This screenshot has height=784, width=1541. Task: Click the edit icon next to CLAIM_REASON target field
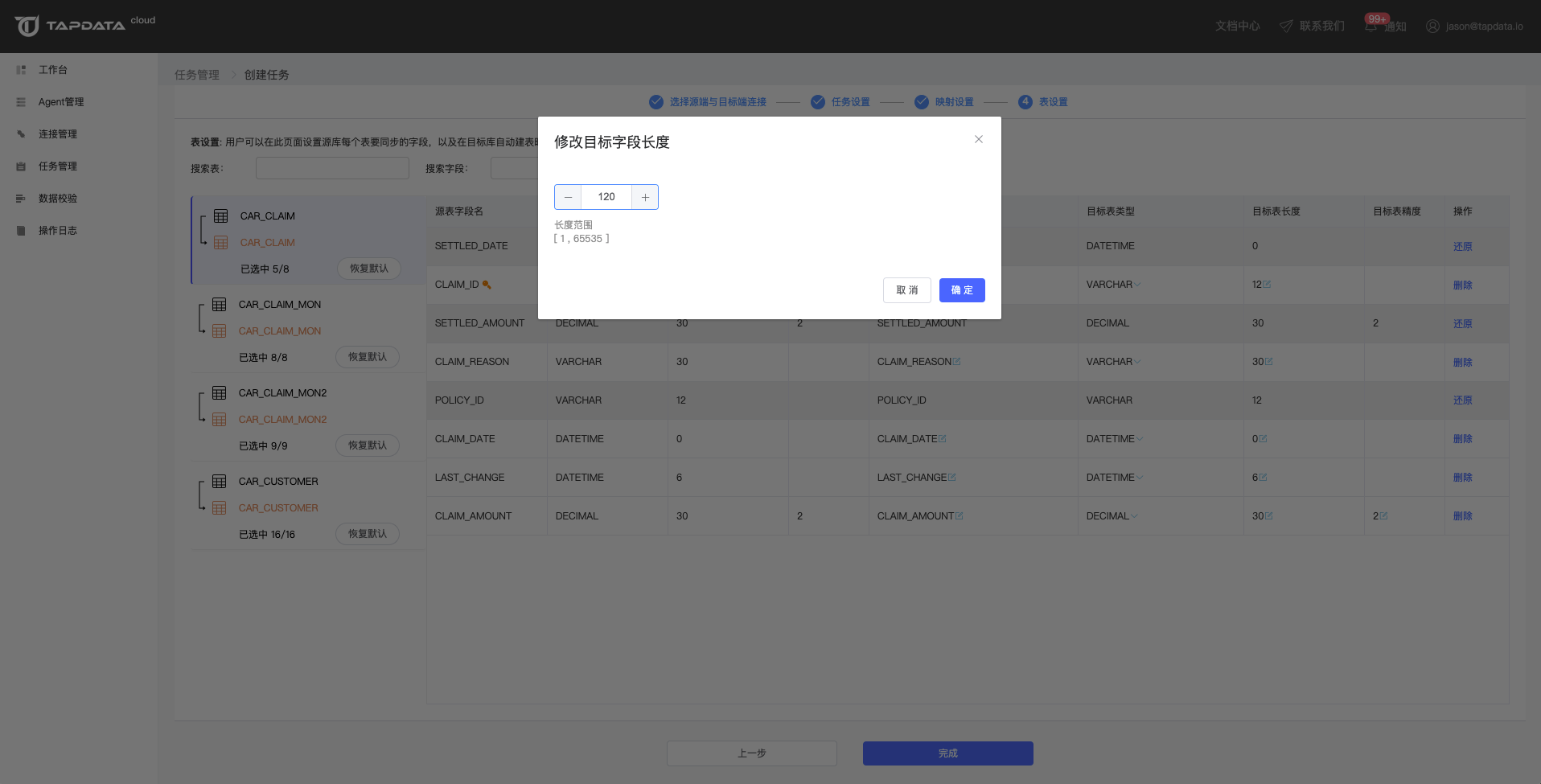tap(956, 362)
